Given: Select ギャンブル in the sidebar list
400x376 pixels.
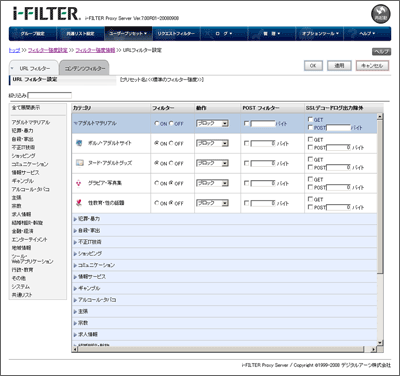Looking at the screenshot, I should 23,181.
